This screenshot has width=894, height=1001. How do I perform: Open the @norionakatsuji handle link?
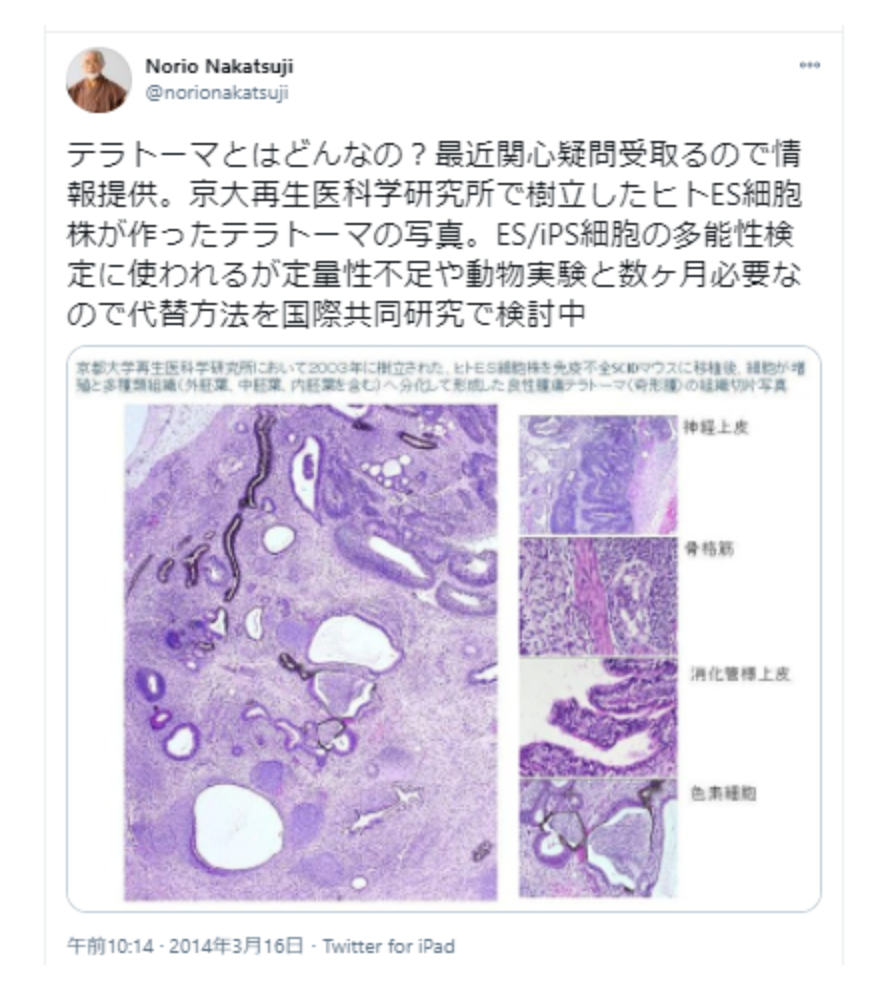(x=217, y=93)
